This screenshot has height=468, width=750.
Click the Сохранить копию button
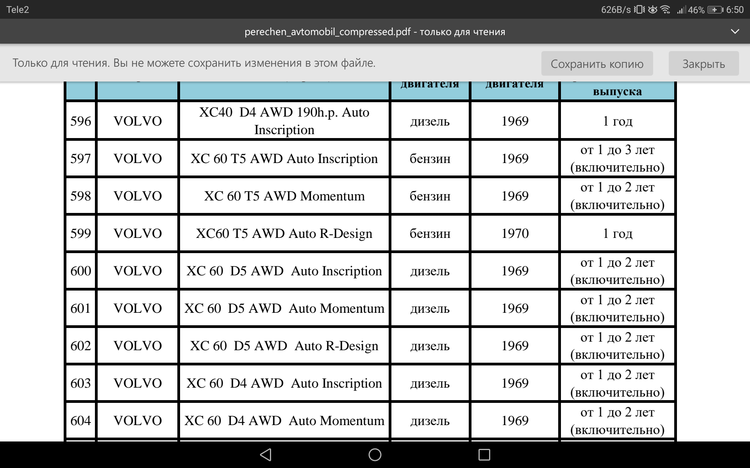(597, 64)
